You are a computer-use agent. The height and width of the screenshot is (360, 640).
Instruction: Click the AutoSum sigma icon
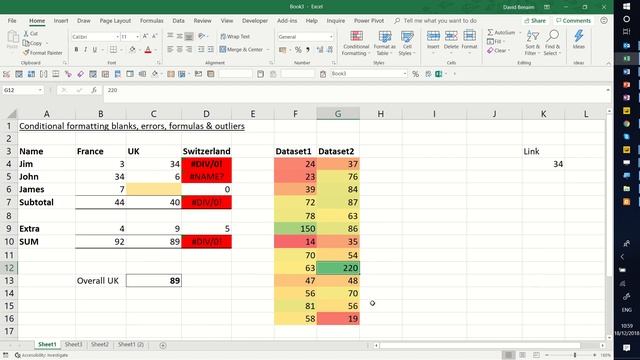[x=490, y=32]
